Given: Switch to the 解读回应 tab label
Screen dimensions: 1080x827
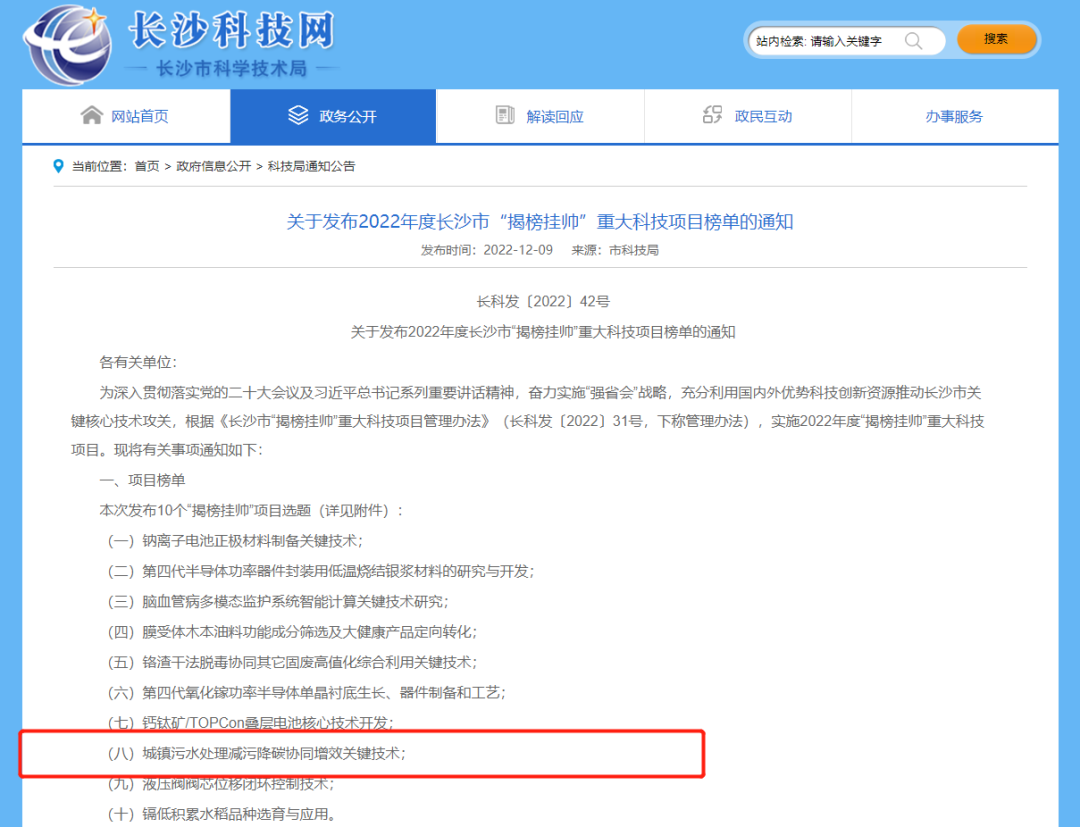Looking at the screenshot, I should click(555, 117).
